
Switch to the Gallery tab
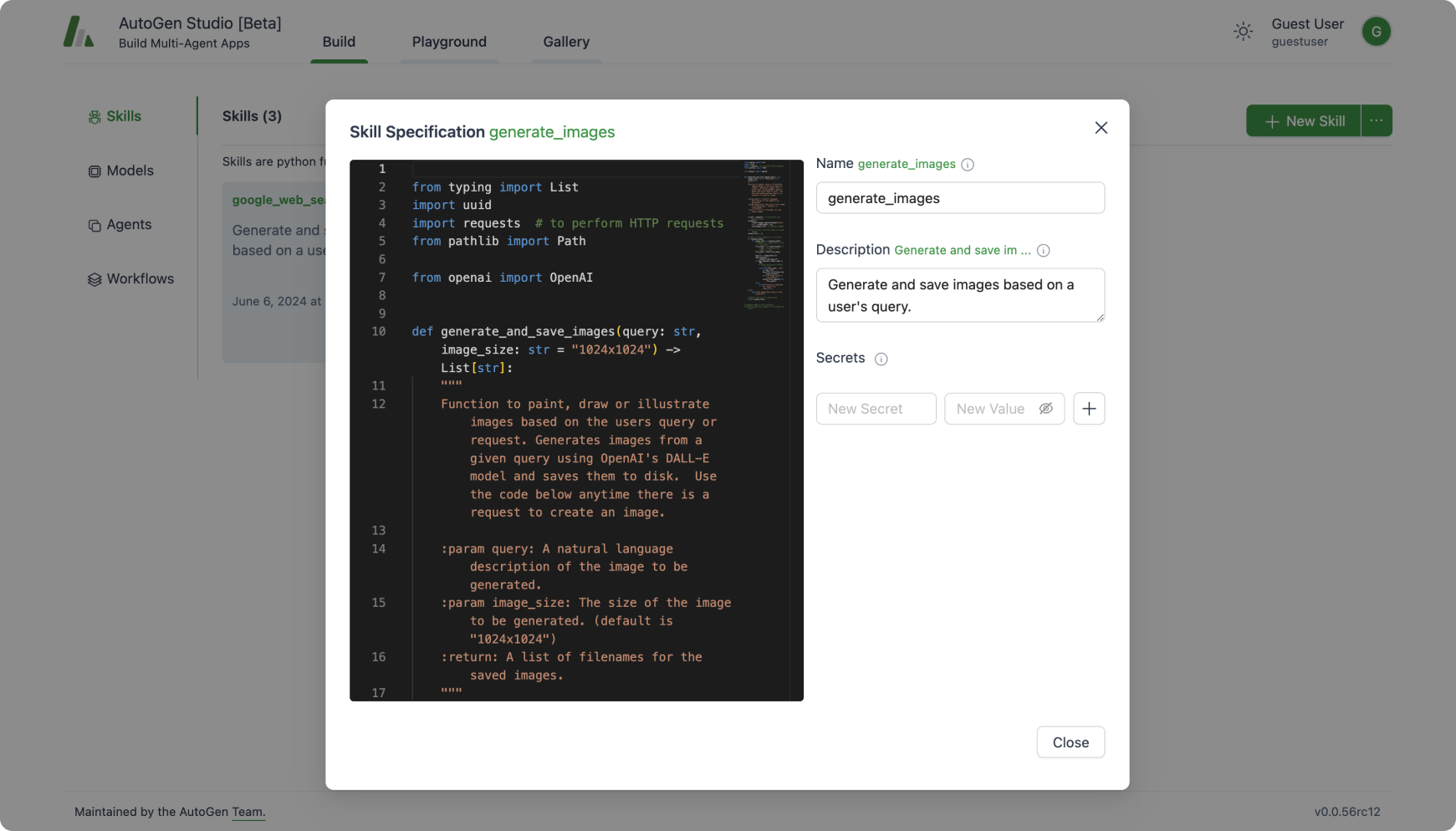click(566, 42)
